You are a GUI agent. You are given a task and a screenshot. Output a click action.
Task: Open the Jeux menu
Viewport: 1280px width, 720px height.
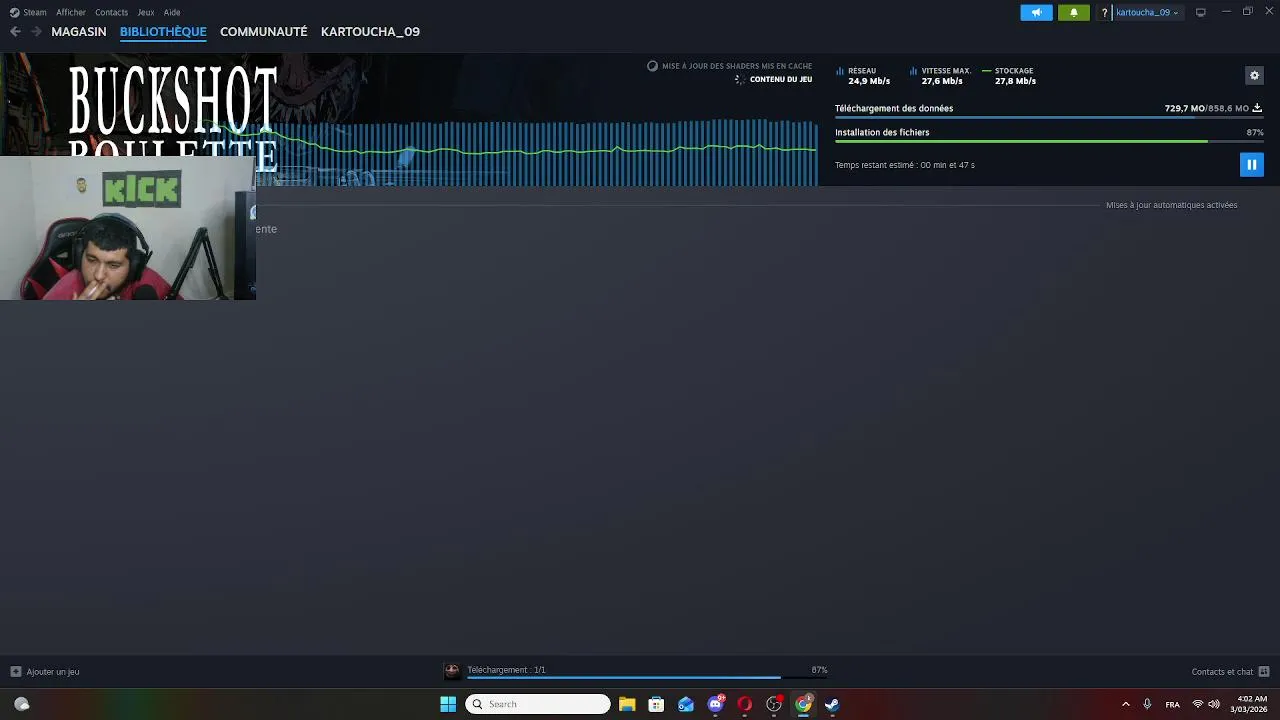(x=146, y=12)
